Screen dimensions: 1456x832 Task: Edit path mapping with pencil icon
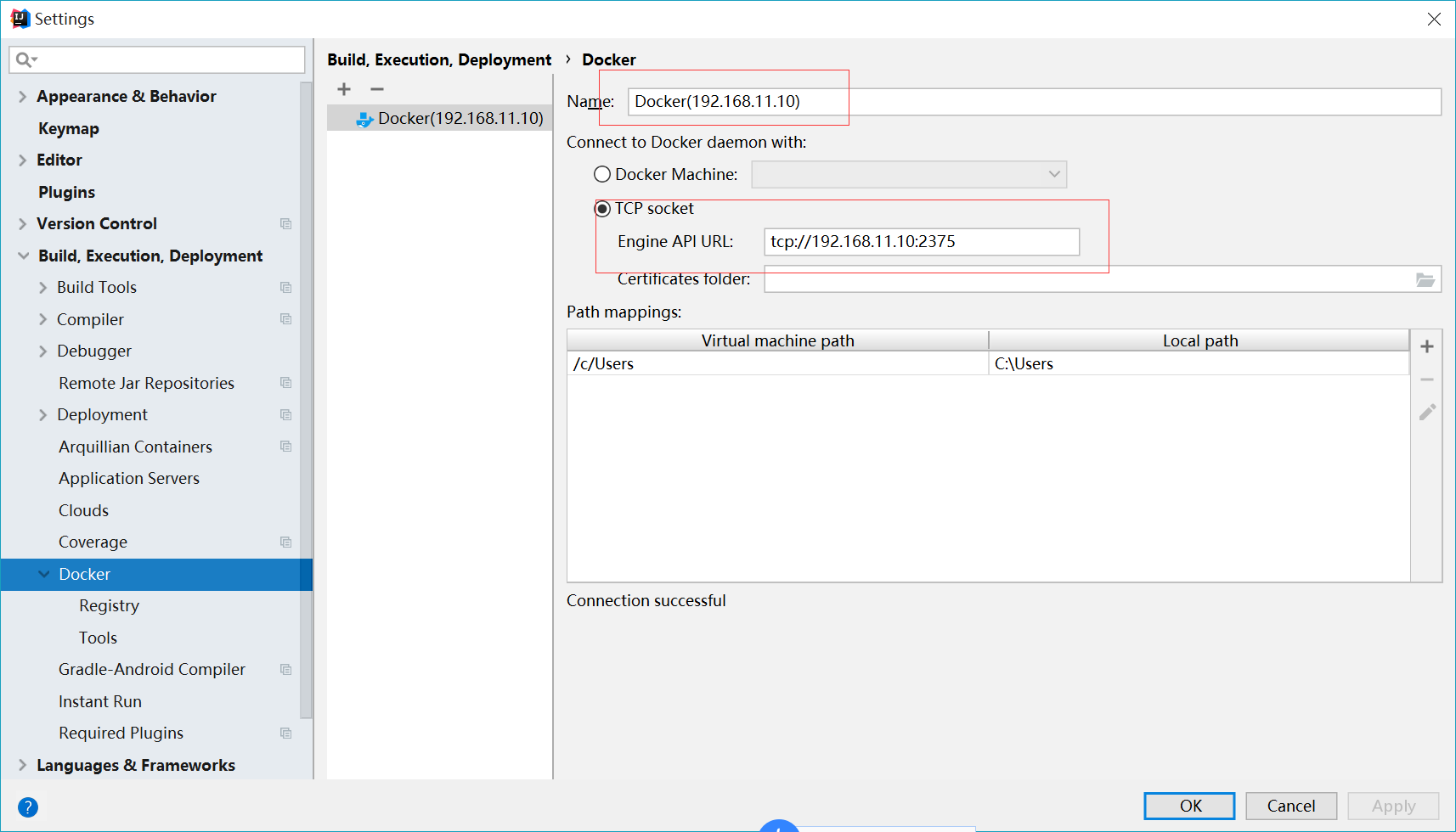[x=1427, y=412]
